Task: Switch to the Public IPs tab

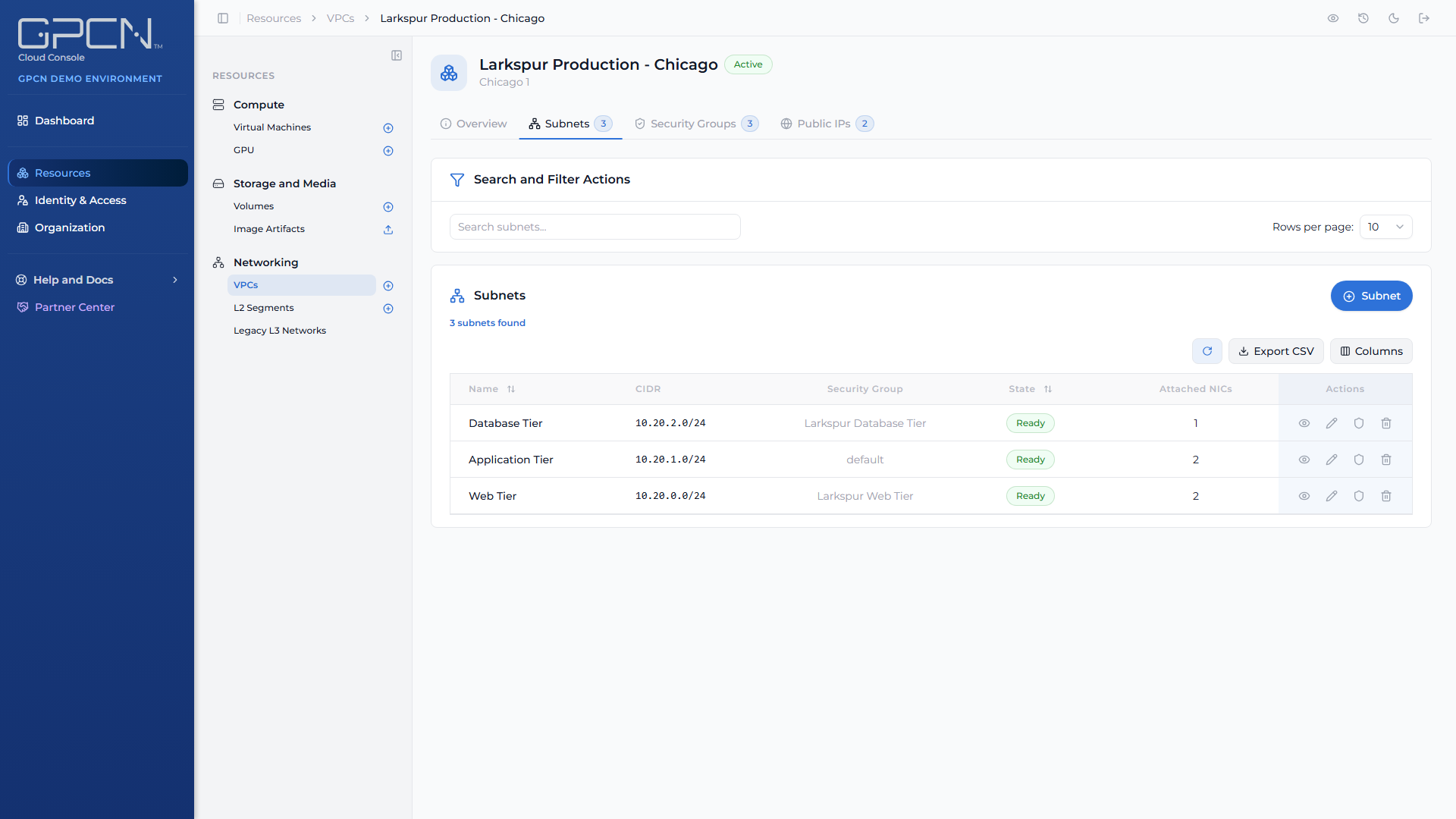Action: pos(827,124)
